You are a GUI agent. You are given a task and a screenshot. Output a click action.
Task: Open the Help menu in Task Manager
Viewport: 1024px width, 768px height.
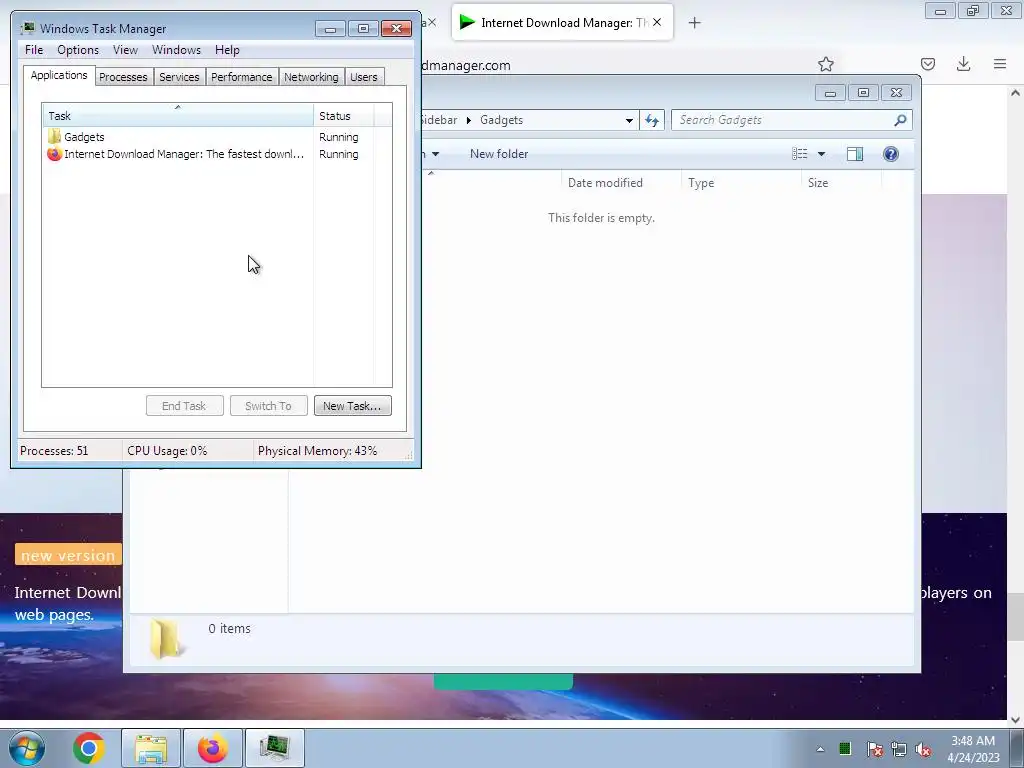click(227, 50)
